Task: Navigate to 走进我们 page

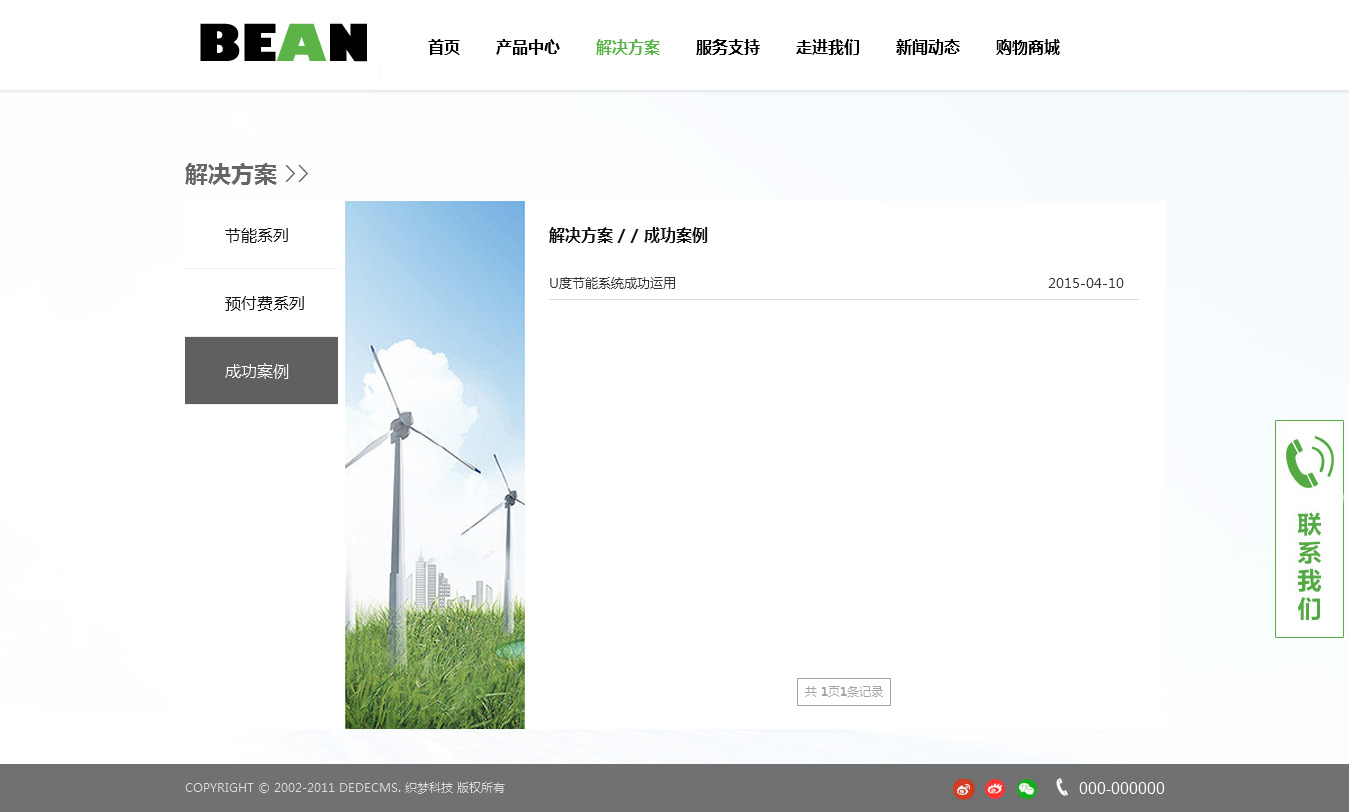Action: click(828, 47)
